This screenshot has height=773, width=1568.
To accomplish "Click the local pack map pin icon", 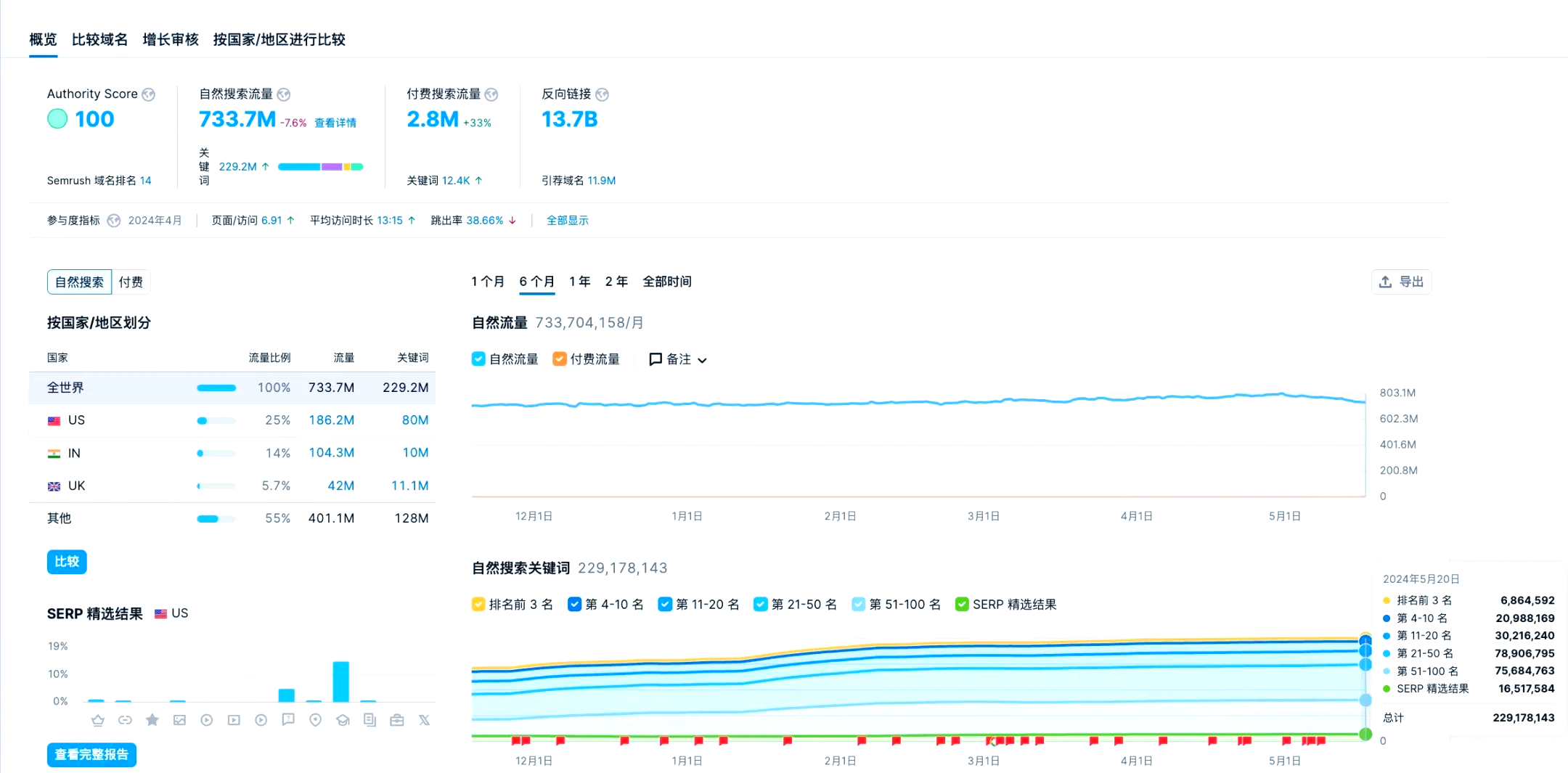I will [x=315, y=720].
